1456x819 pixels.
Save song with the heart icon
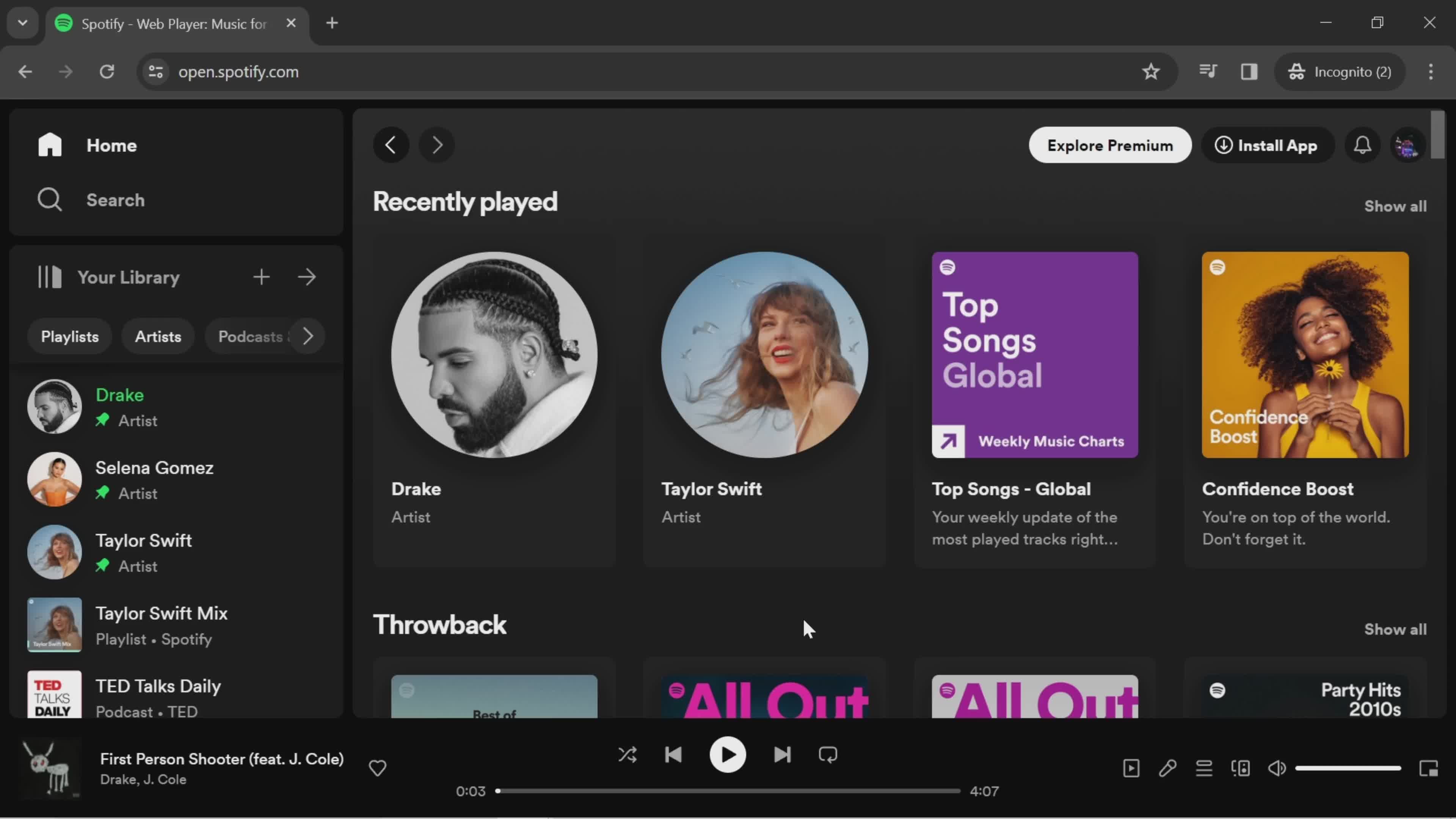tap(378, 768)
